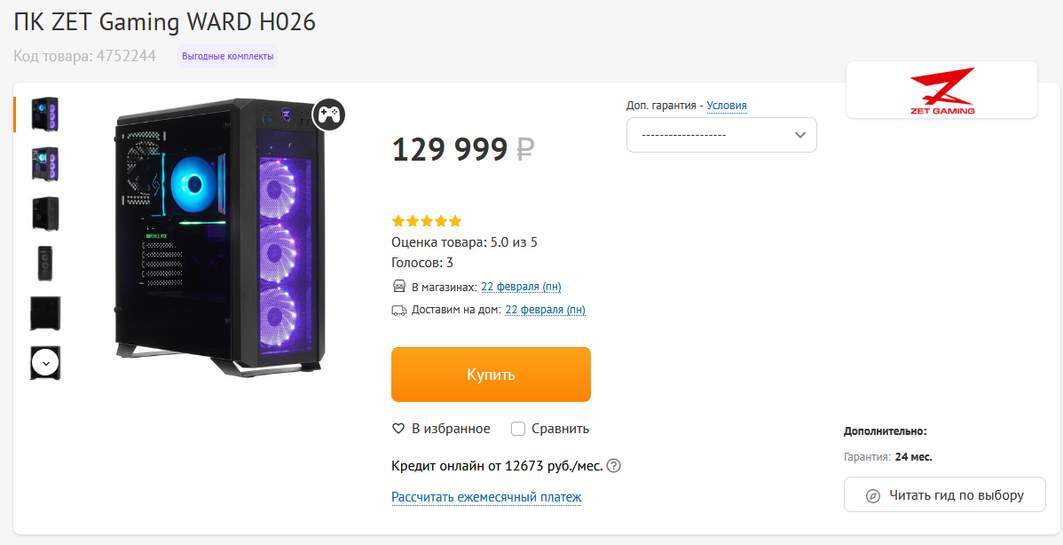Click the in-store date "22 февраля (пн)"
This screenshot has height=545, width=1063.
click(x=521, y=287)
